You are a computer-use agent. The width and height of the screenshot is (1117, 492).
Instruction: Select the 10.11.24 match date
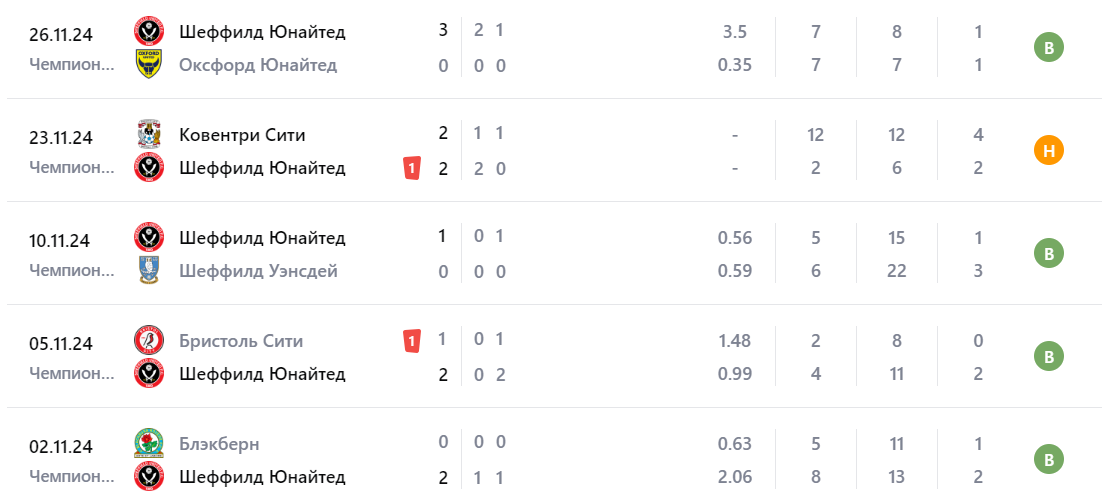pos(61,240)
